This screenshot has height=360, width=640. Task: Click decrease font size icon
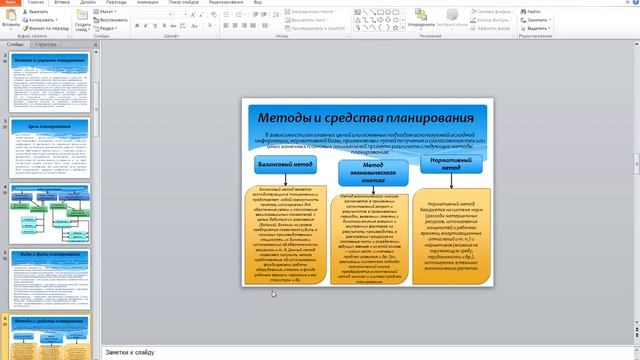[x=201, y=14]
